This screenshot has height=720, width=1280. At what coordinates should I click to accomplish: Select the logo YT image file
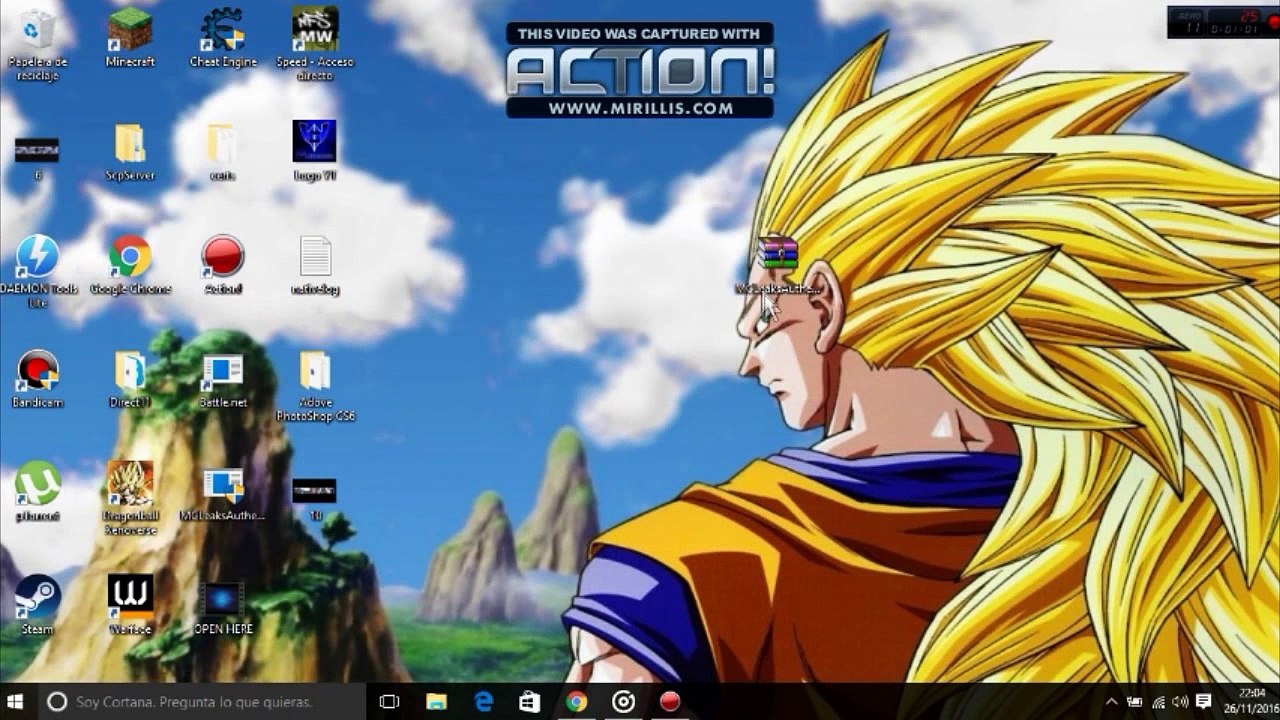(x=314, y=151)
